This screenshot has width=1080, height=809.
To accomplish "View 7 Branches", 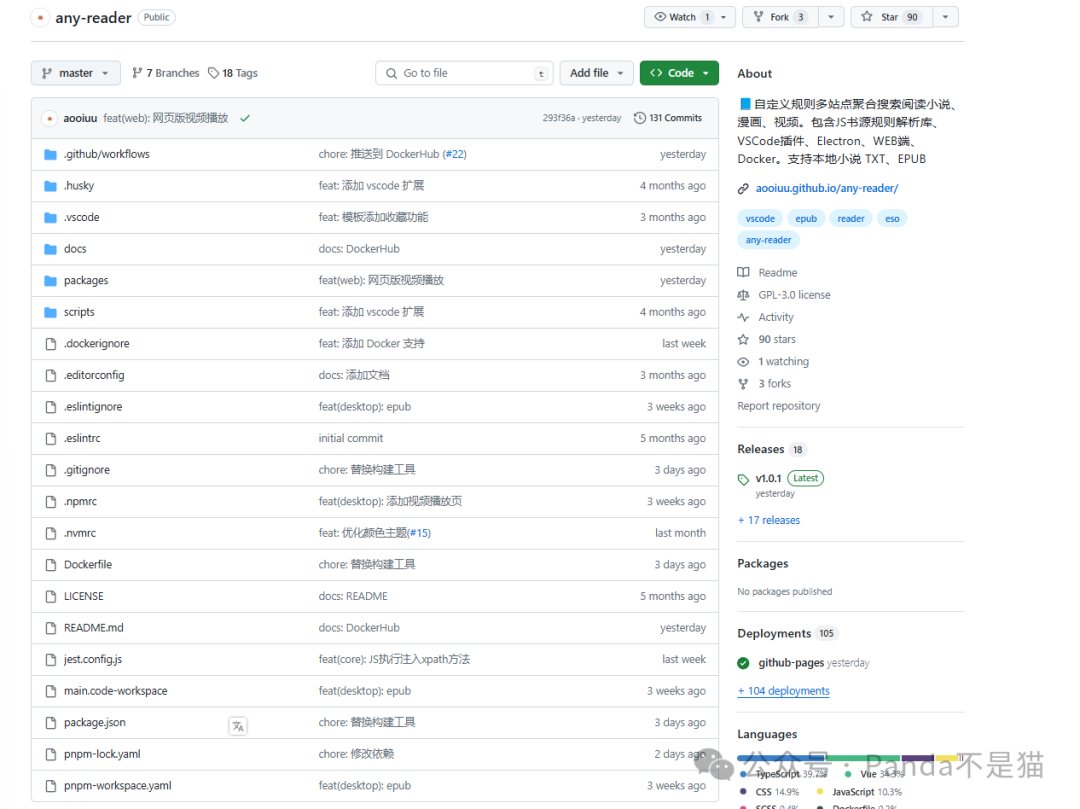I will (x=166, y=73).
